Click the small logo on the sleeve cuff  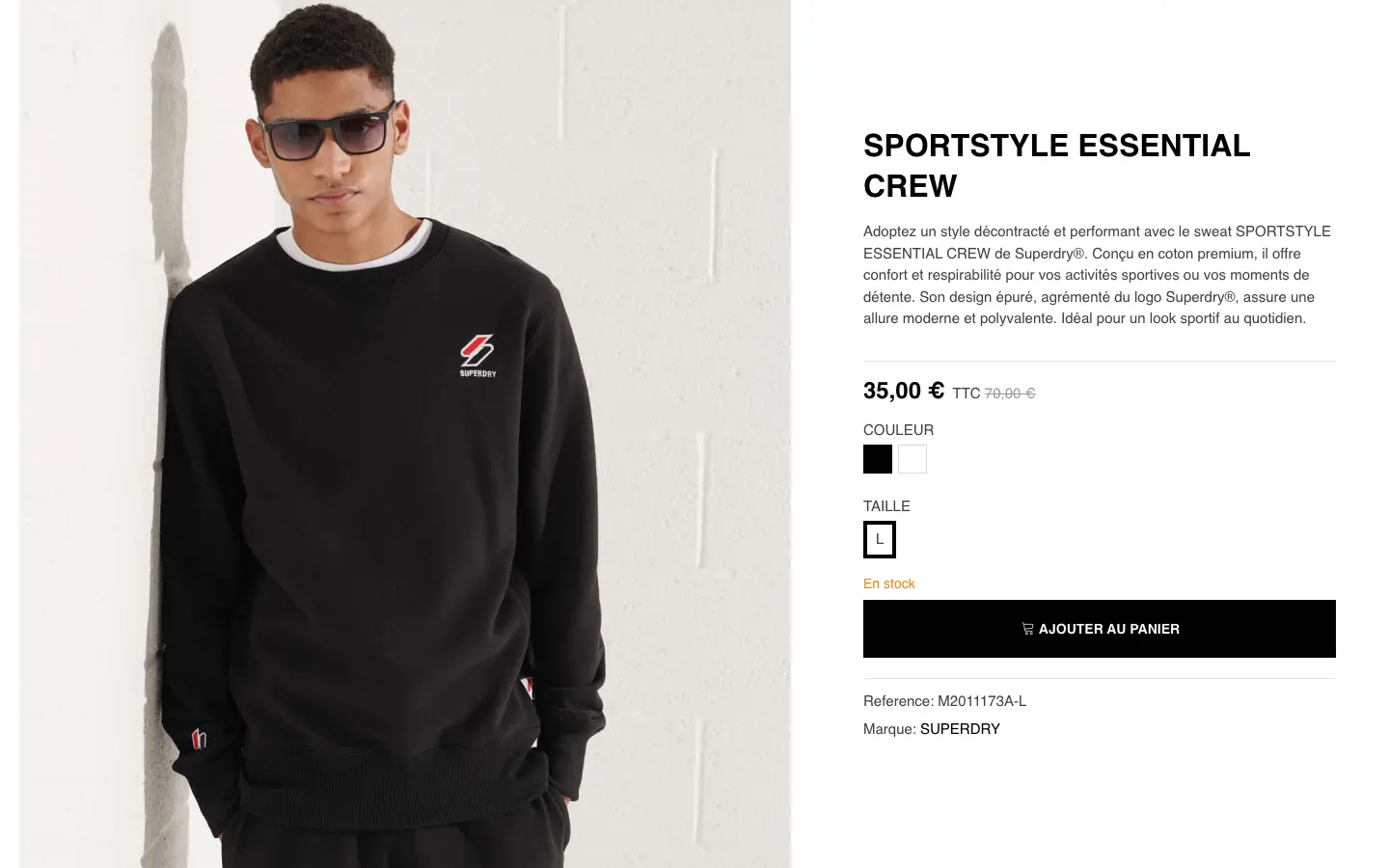click(x=199, y=740)
